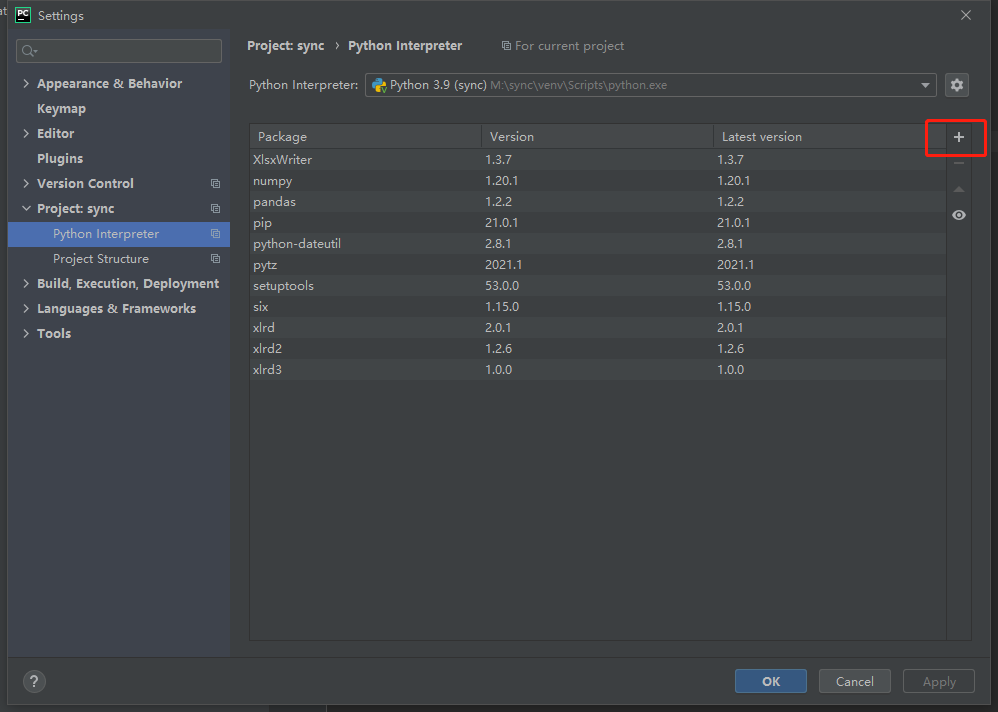Click copy icon beside Version Control
The image size is (998, 712).
pos(215,183)
